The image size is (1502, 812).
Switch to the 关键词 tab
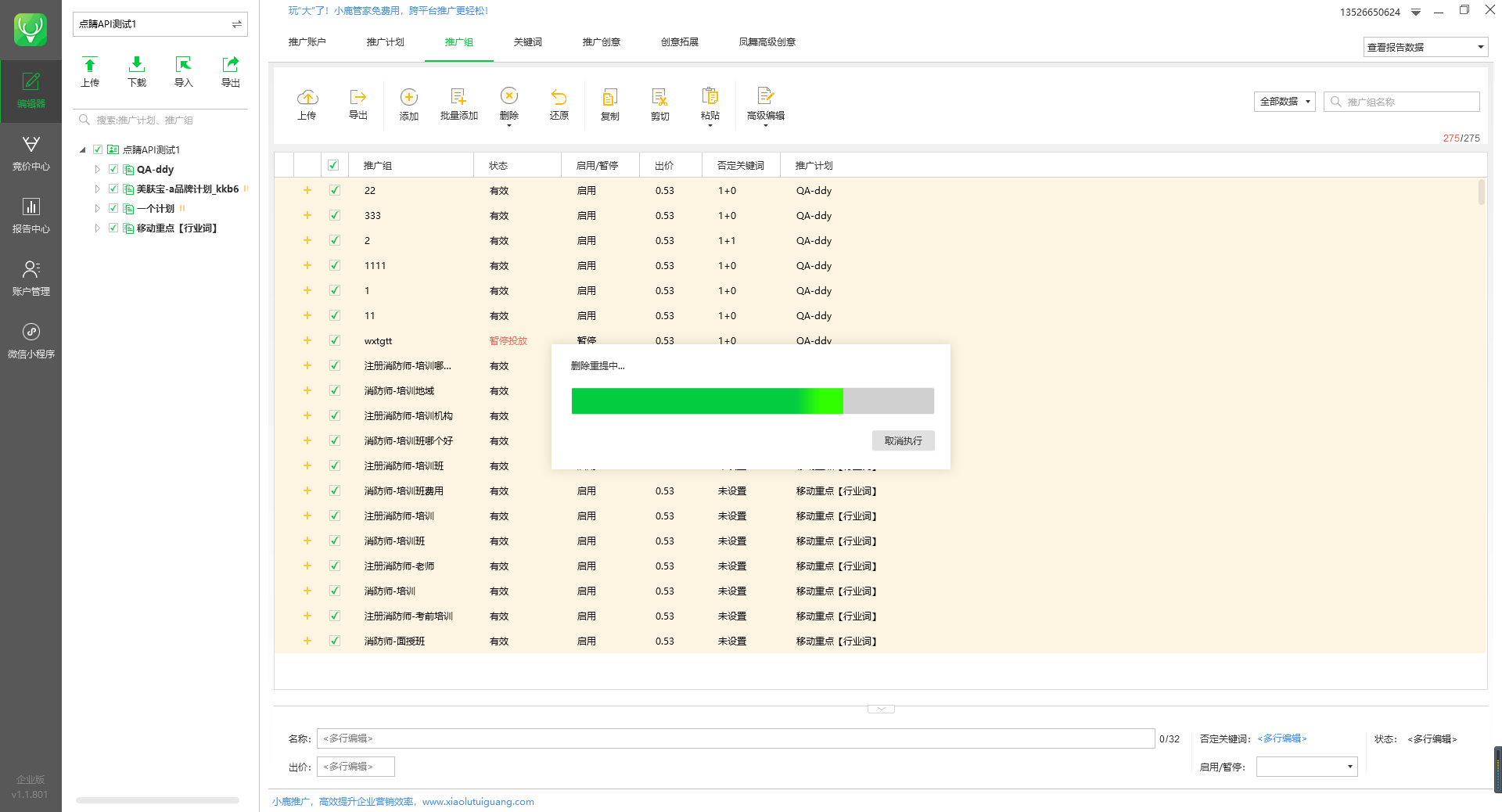pos(528,42)
